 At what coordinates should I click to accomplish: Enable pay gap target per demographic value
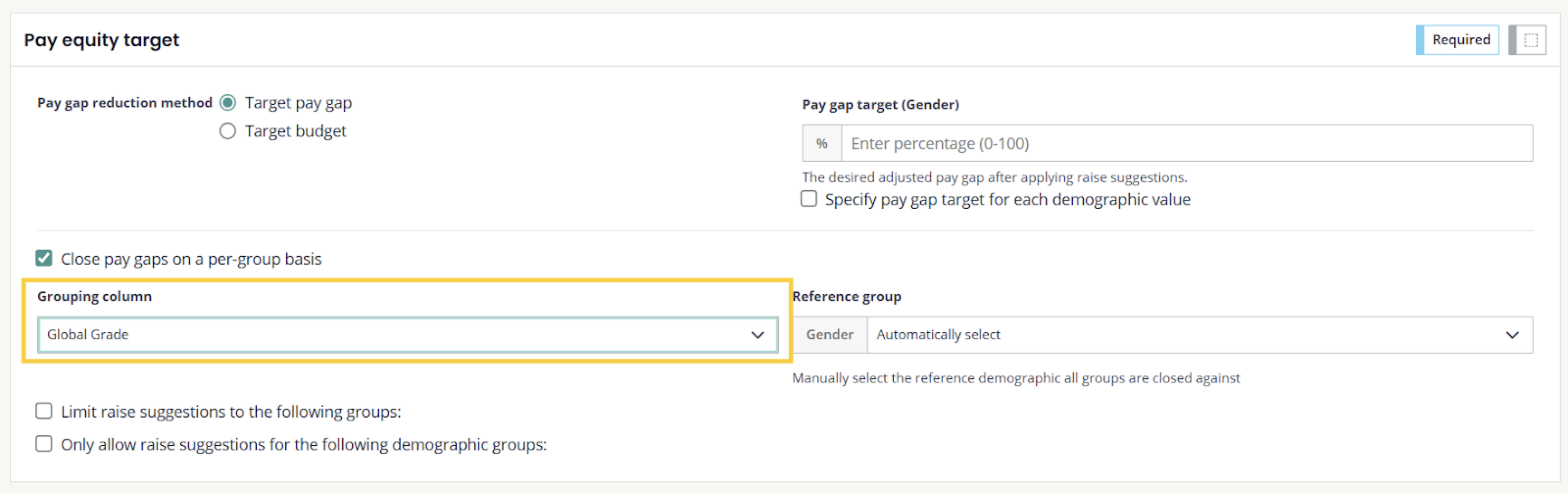point(809,199)
